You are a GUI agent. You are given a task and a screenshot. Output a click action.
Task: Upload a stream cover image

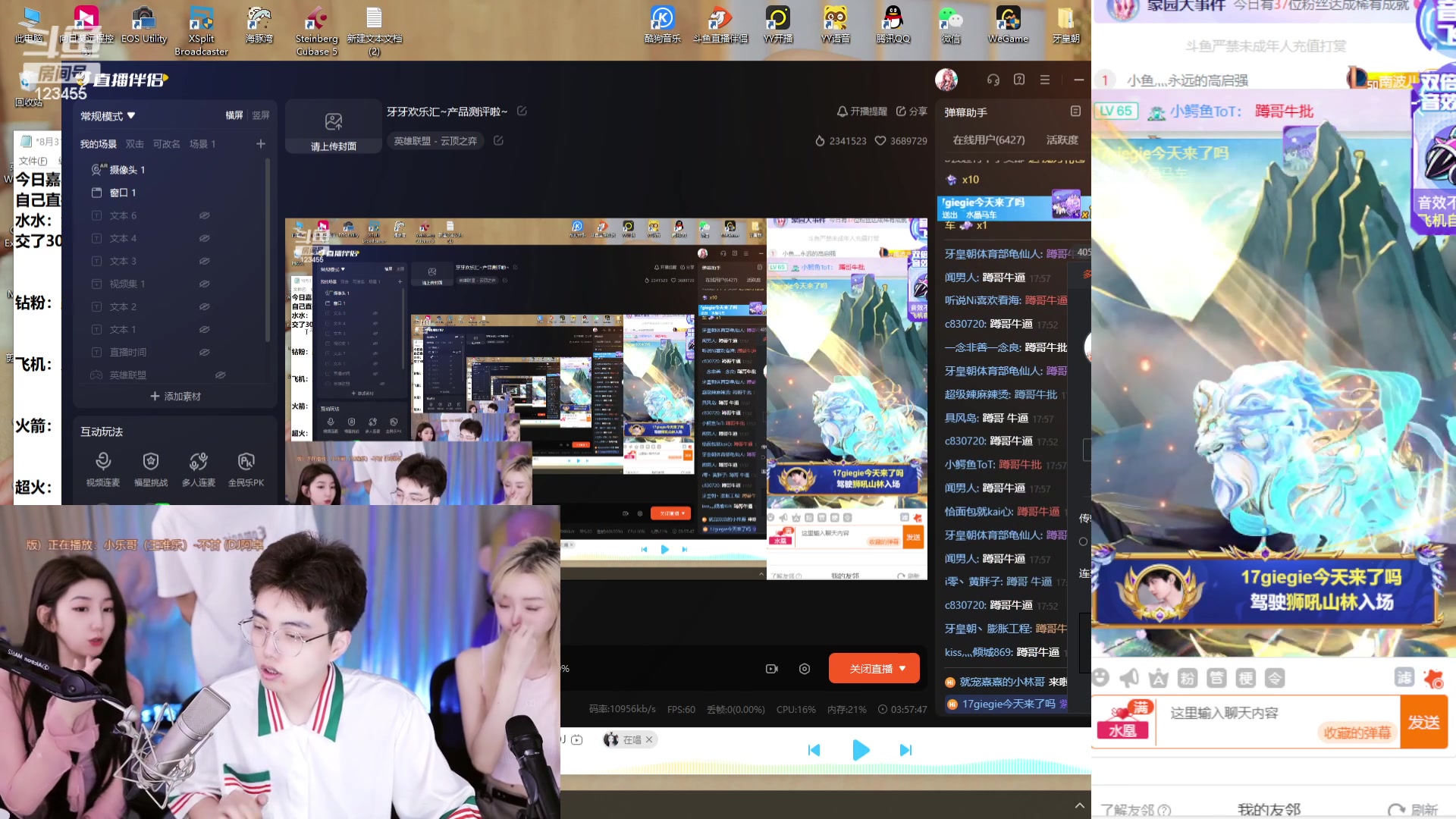(334, 127)
